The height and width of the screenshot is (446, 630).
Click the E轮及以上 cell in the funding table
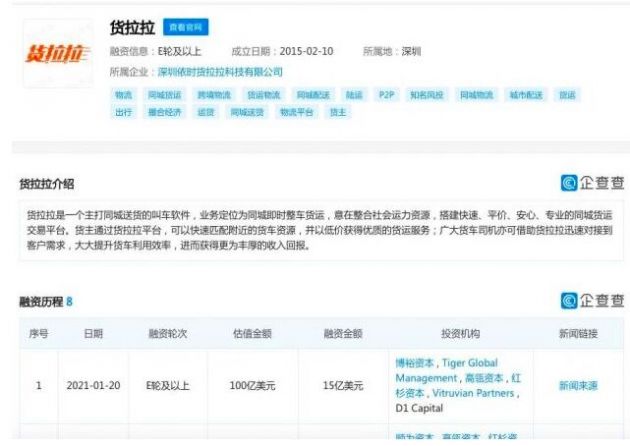coord(168,386)
